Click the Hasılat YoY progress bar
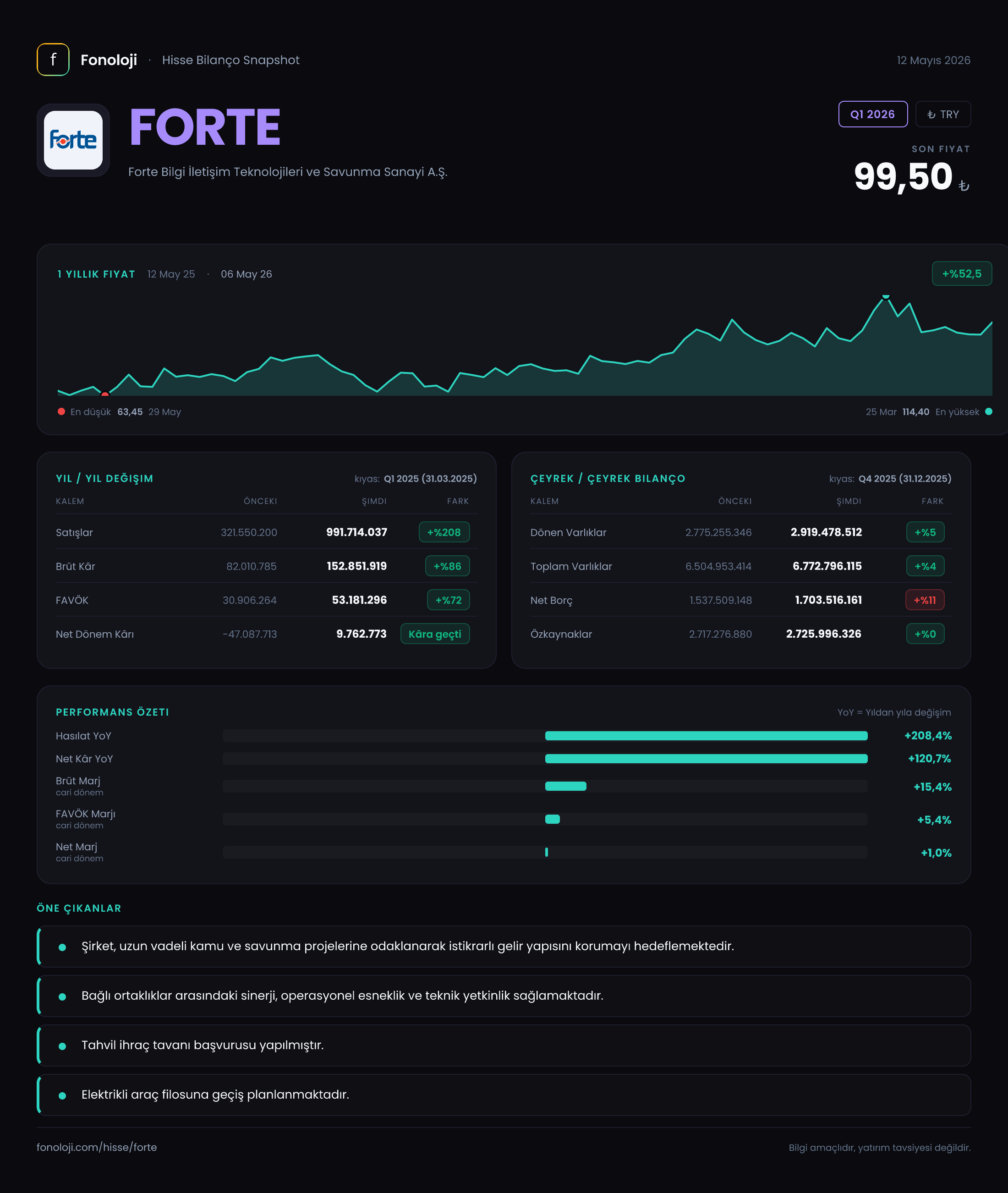 tap(545, 736)
